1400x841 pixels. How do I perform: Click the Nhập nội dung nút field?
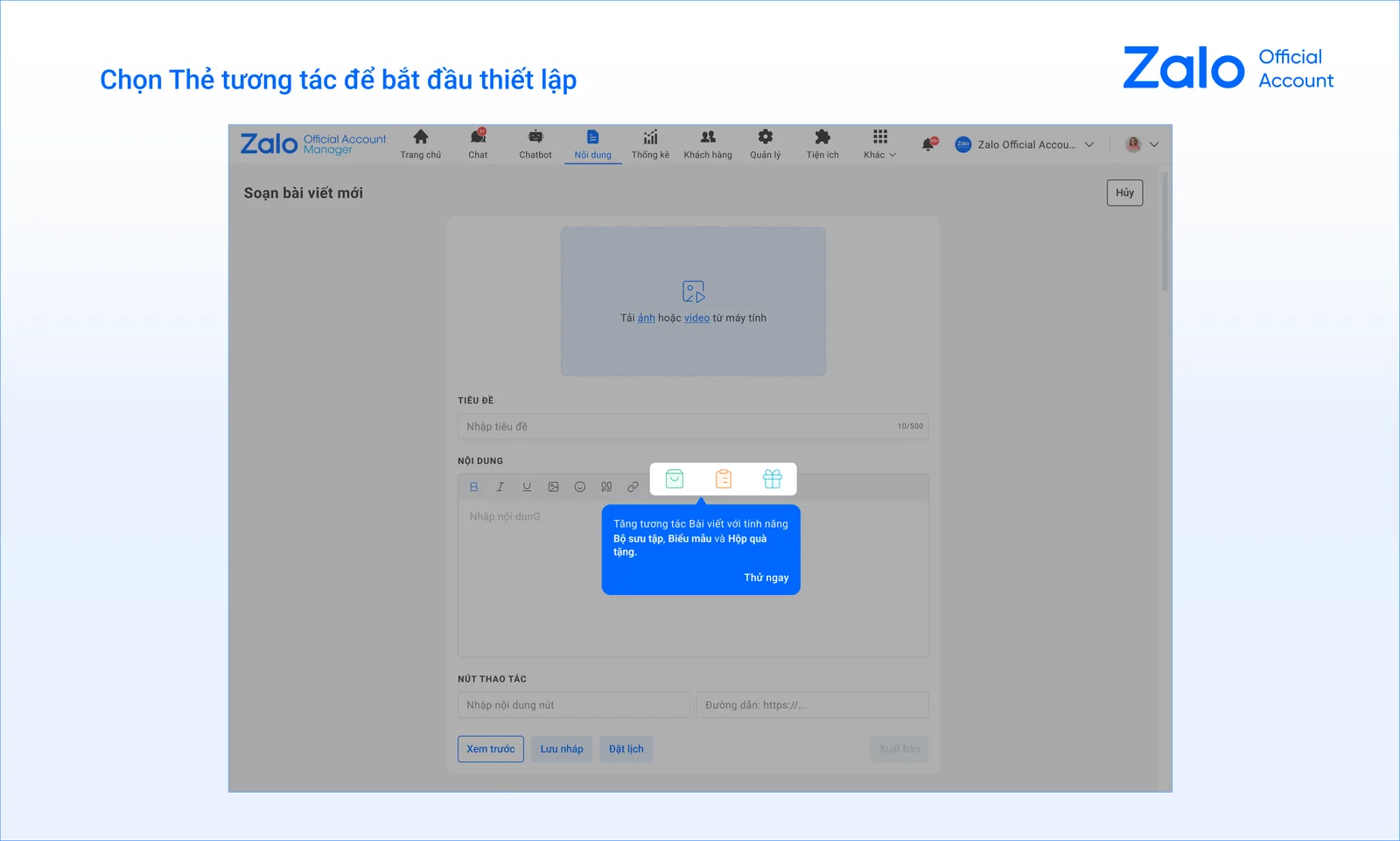(x=574, y=705)
